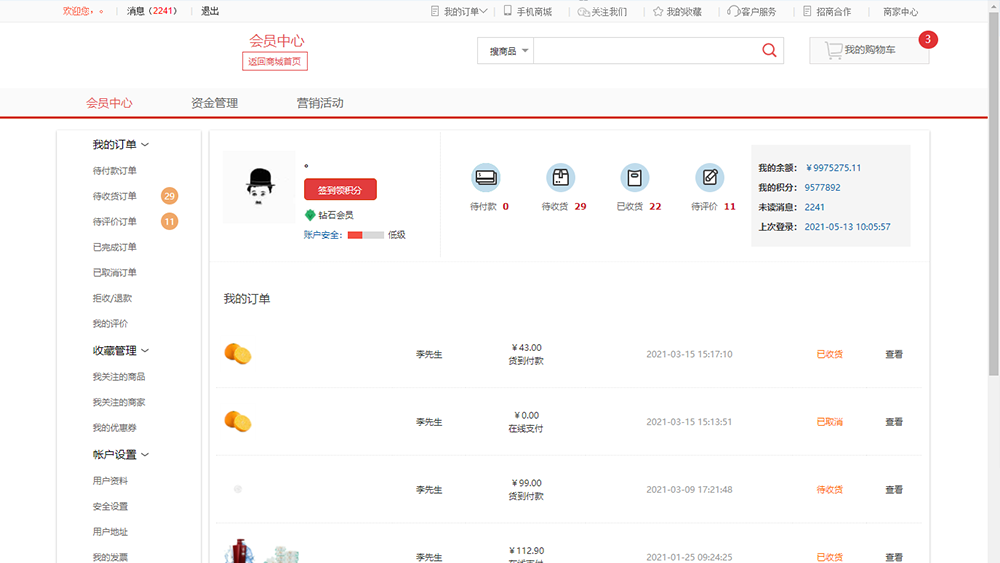1000x563 pixels.
Task: Click the awaiting delivery (待收货) icon
Action: point(561,178)
